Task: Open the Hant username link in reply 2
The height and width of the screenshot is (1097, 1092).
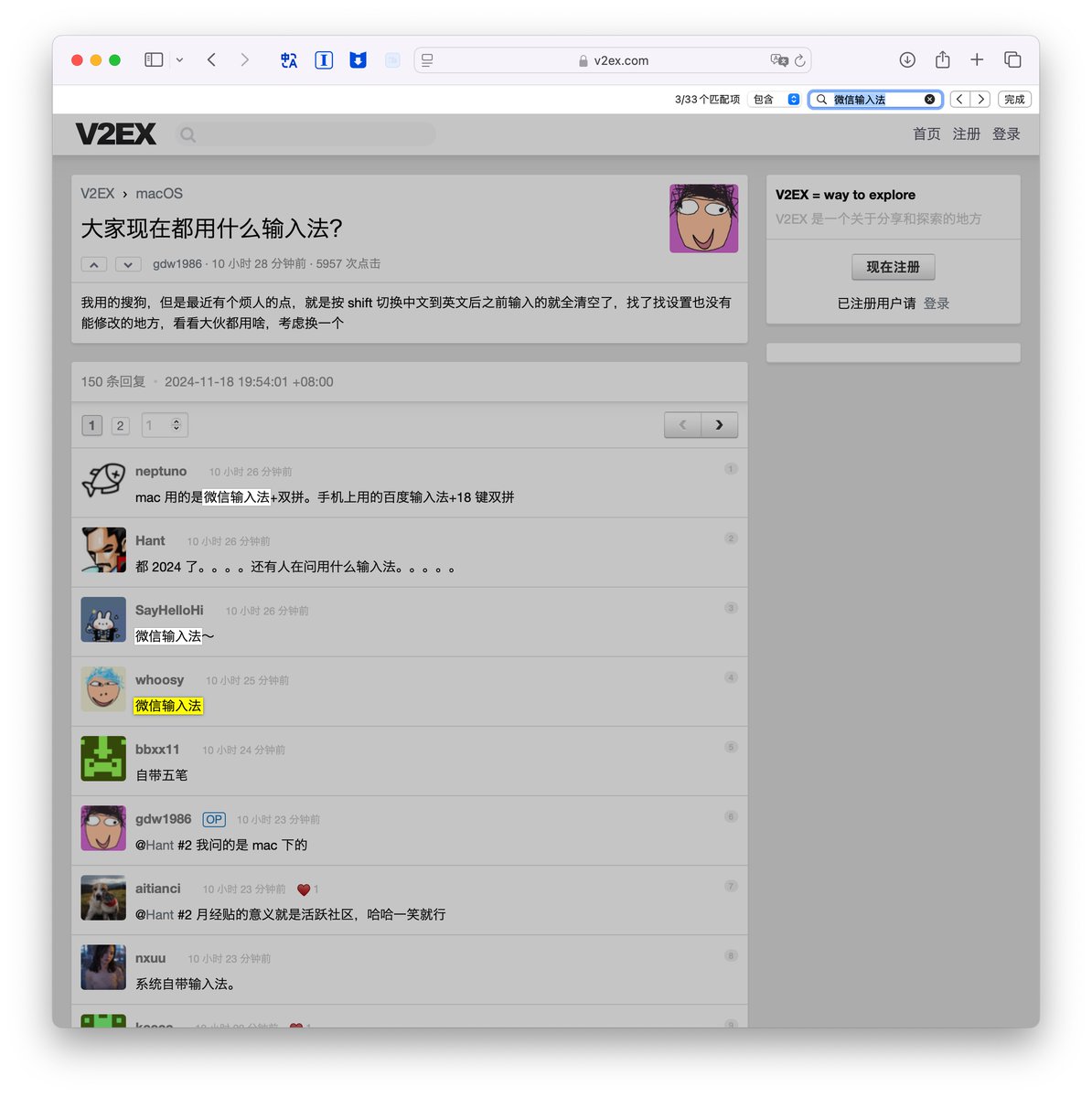Action: coord(150,541)
